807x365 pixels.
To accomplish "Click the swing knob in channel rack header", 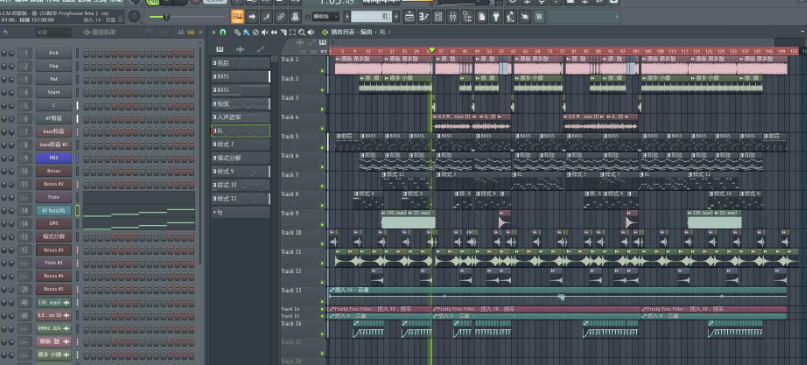I will point(148,32).
